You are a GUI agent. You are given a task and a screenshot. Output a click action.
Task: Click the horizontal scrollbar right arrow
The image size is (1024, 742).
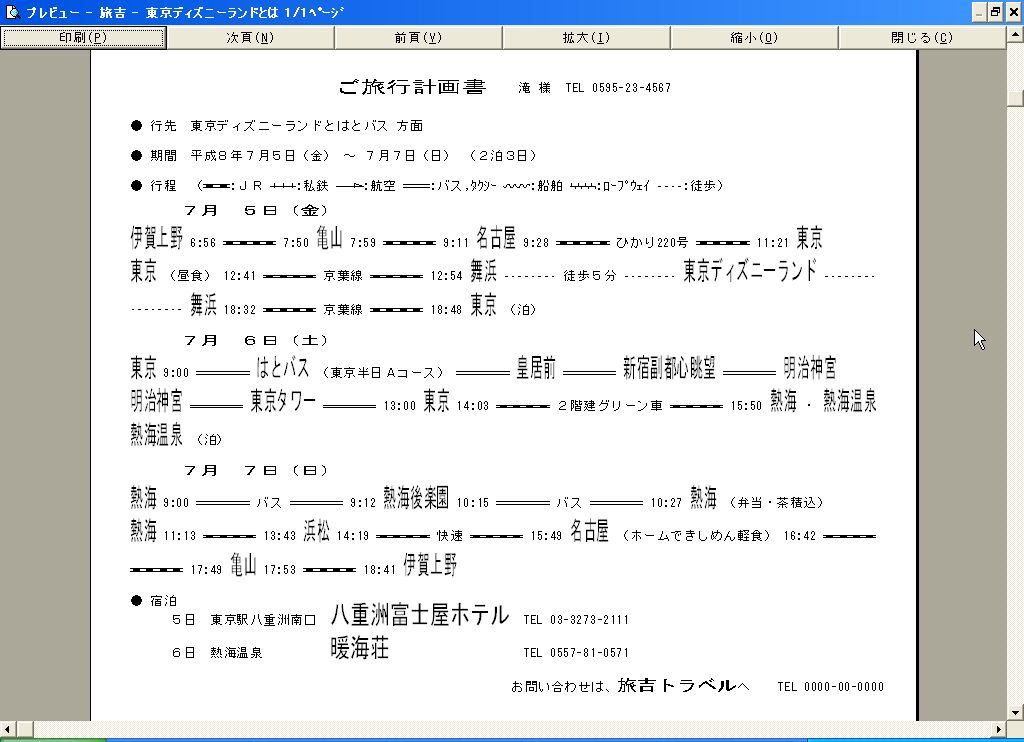click(998, 729)
